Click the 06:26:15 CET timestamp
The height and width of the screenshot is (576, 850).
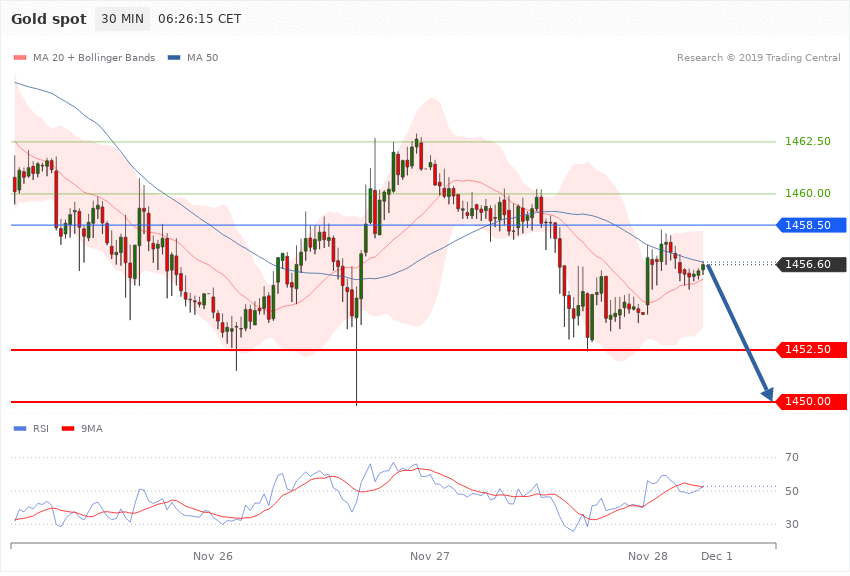click(199, 19)
